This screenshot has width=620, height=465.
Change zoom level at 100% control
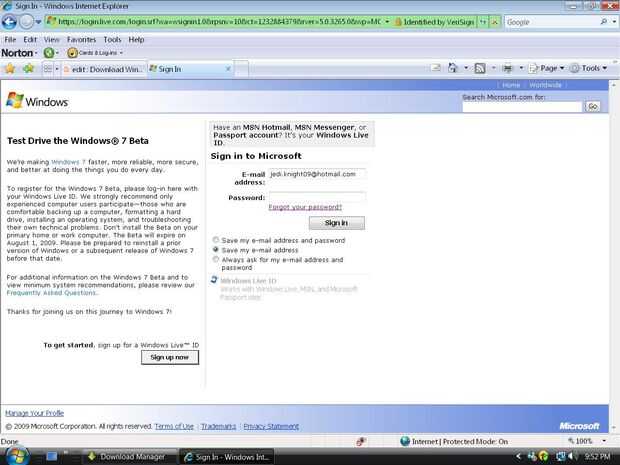[x=587, y=441]
